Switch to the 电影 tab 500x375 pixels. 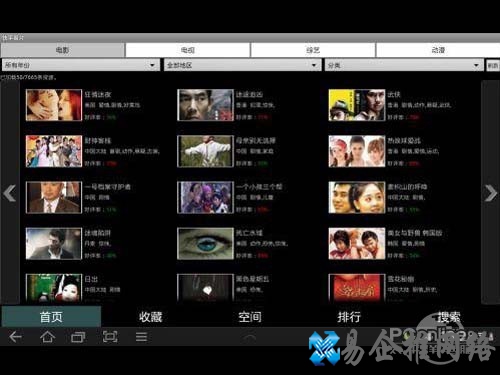pos(63,50)
